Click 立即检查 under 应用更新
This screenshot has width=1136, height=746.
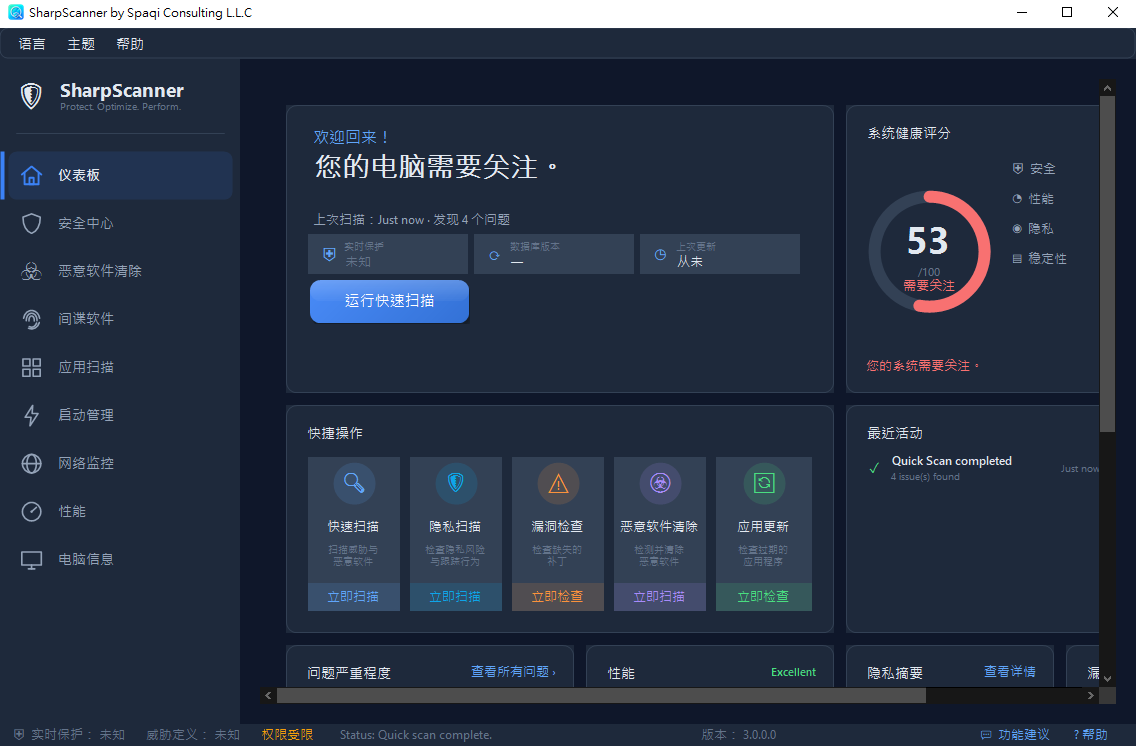[x=764, y=597]
